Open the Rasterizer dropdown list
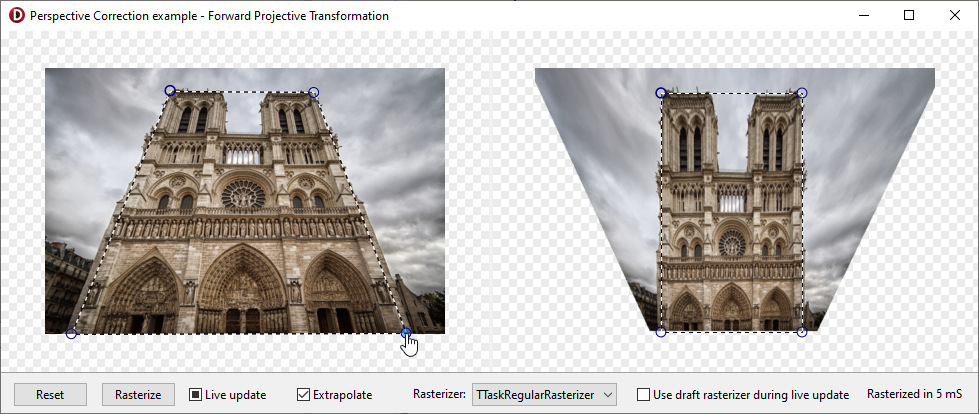The image size is (979, 414). coord(544,395)
